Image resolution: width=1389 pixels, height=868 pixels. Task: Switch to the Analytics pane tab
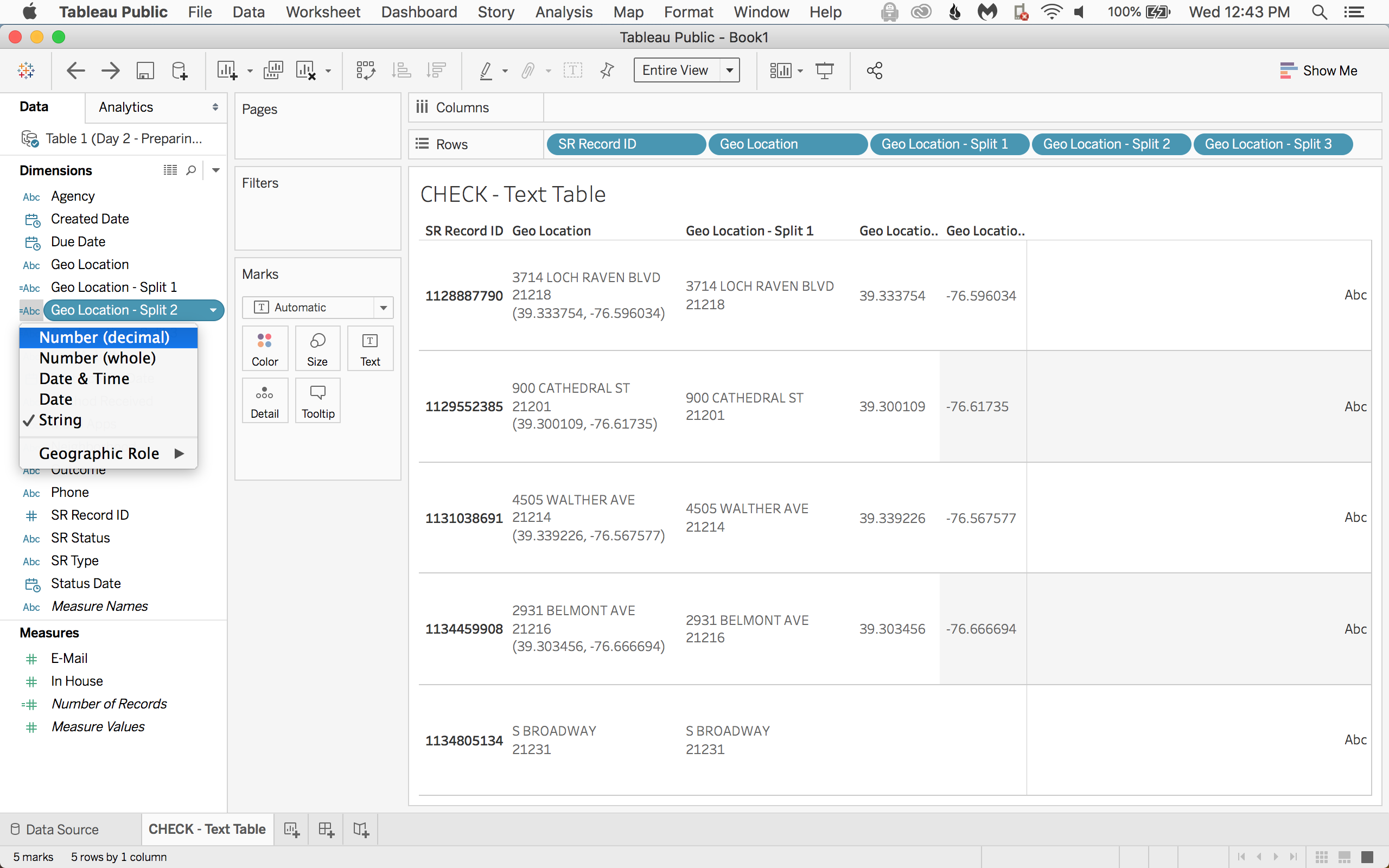(x=126, y=107)
